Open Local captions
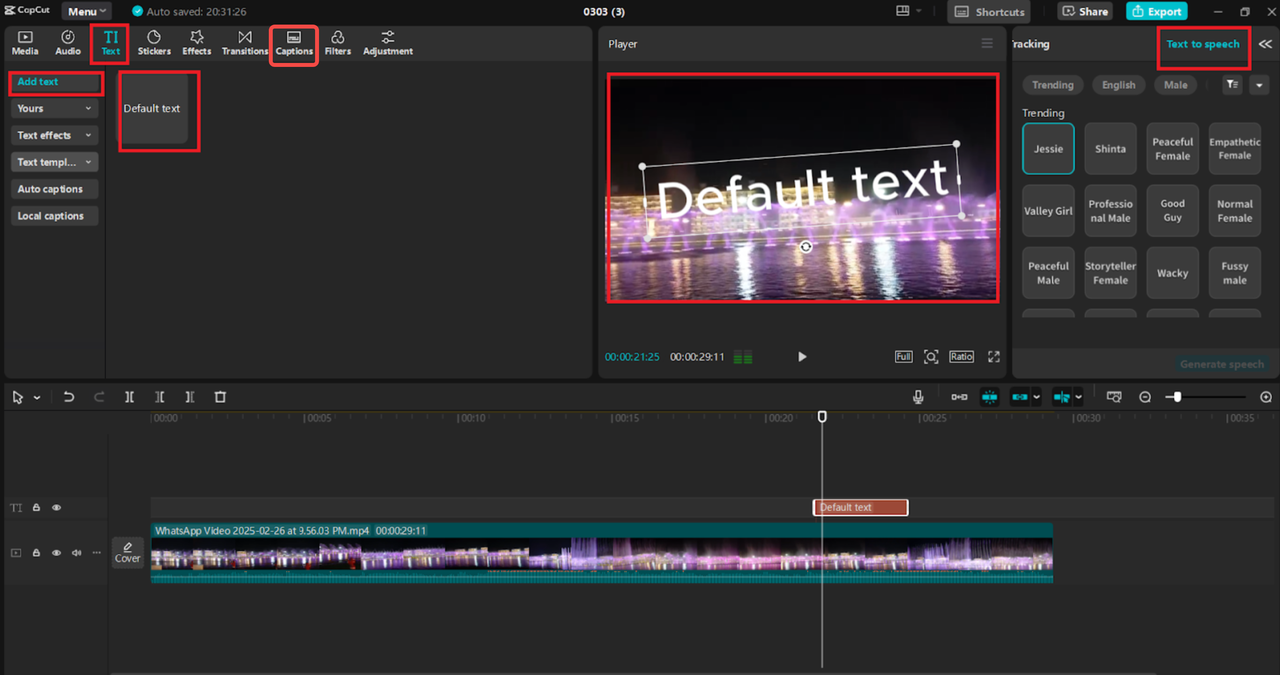Screen dimensions: 1280x675 click(55, 216)
